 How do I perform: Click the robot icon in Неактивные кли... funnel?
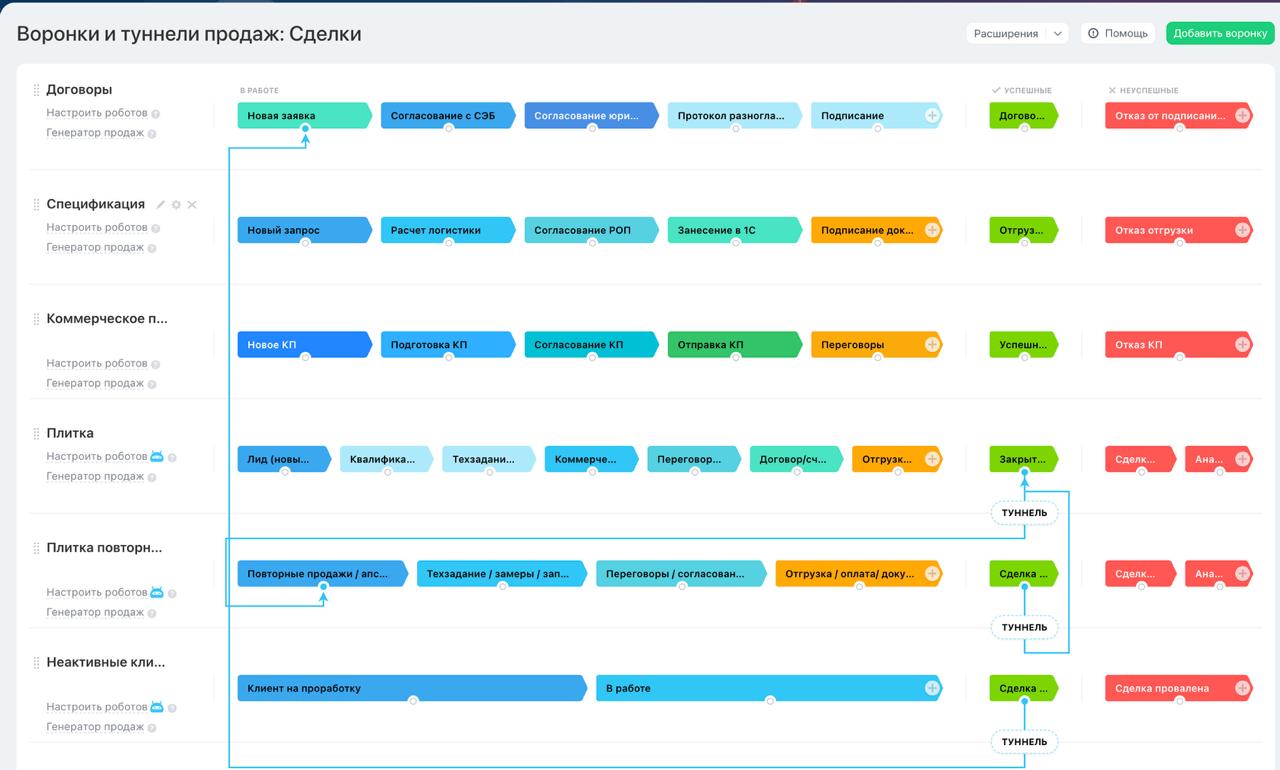[x=157, y=707]
